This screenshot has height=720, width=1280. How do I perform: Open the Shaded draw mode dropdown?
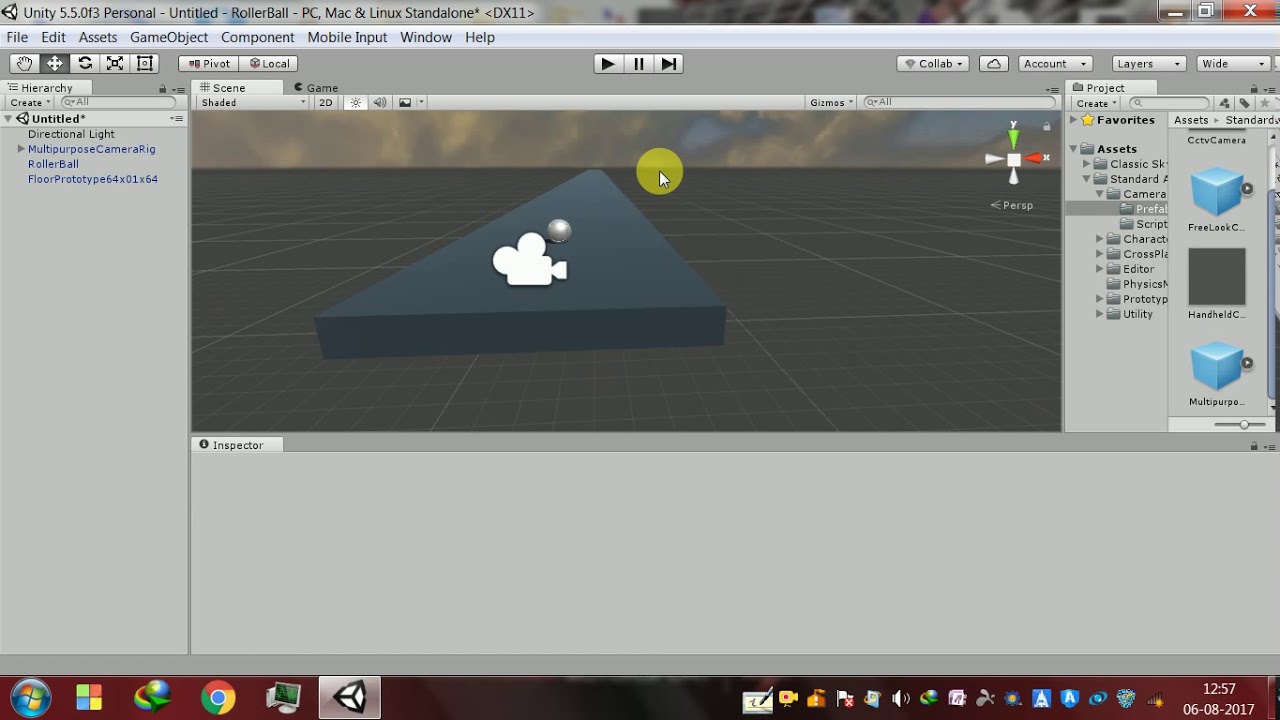point(253,102)
